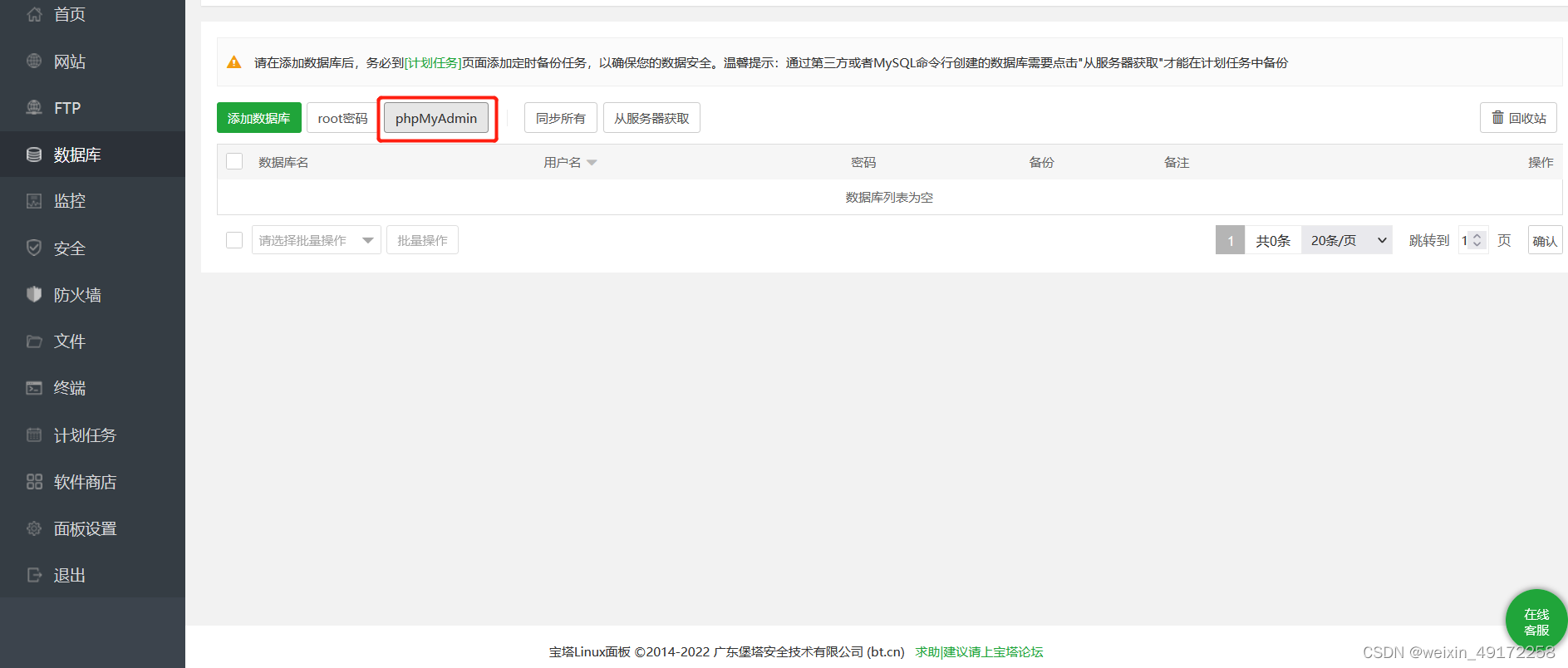1568x668 pixels.
Task: Click 备份 column header
Action: [1041, 162]
